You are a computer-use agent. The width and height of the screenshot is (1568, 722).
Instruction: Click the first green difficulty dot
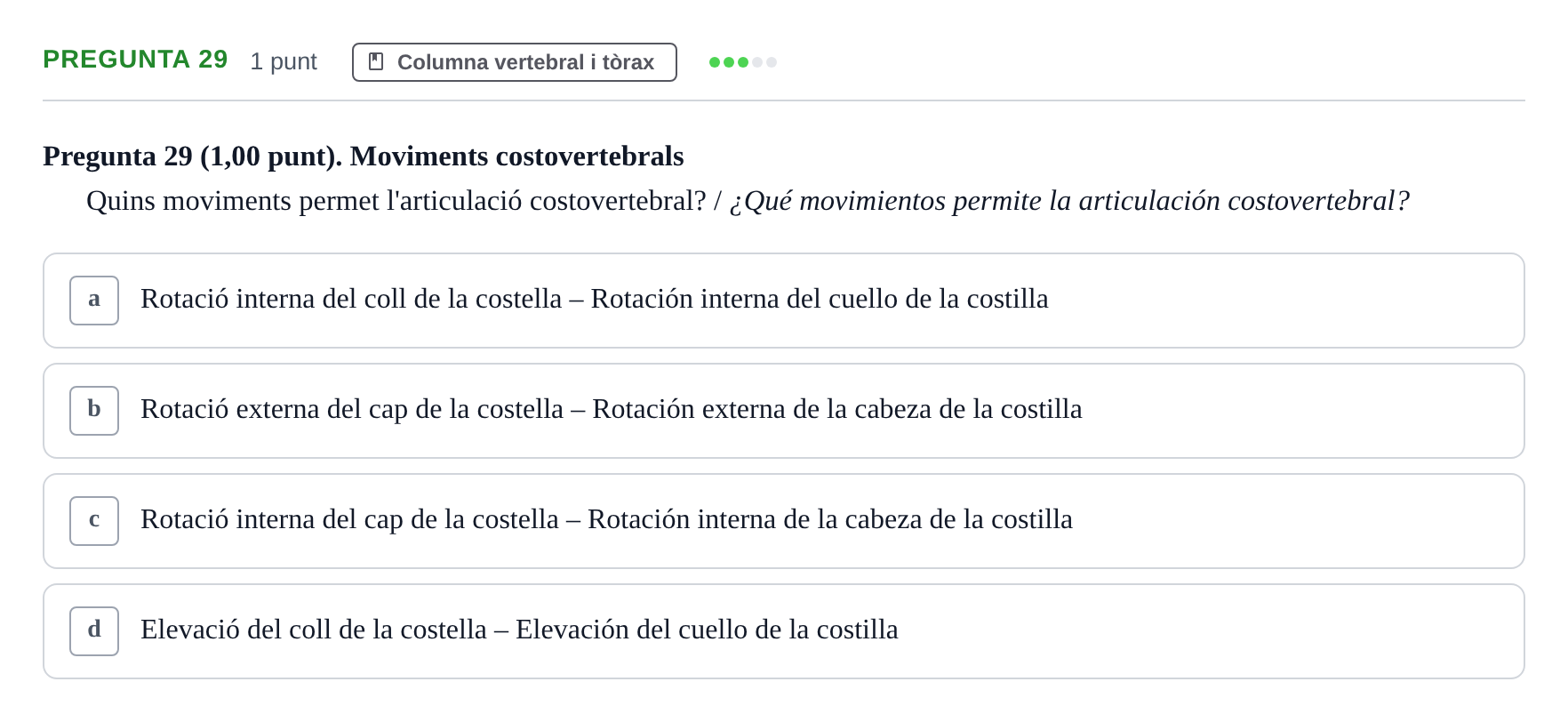tap(715, 62)
